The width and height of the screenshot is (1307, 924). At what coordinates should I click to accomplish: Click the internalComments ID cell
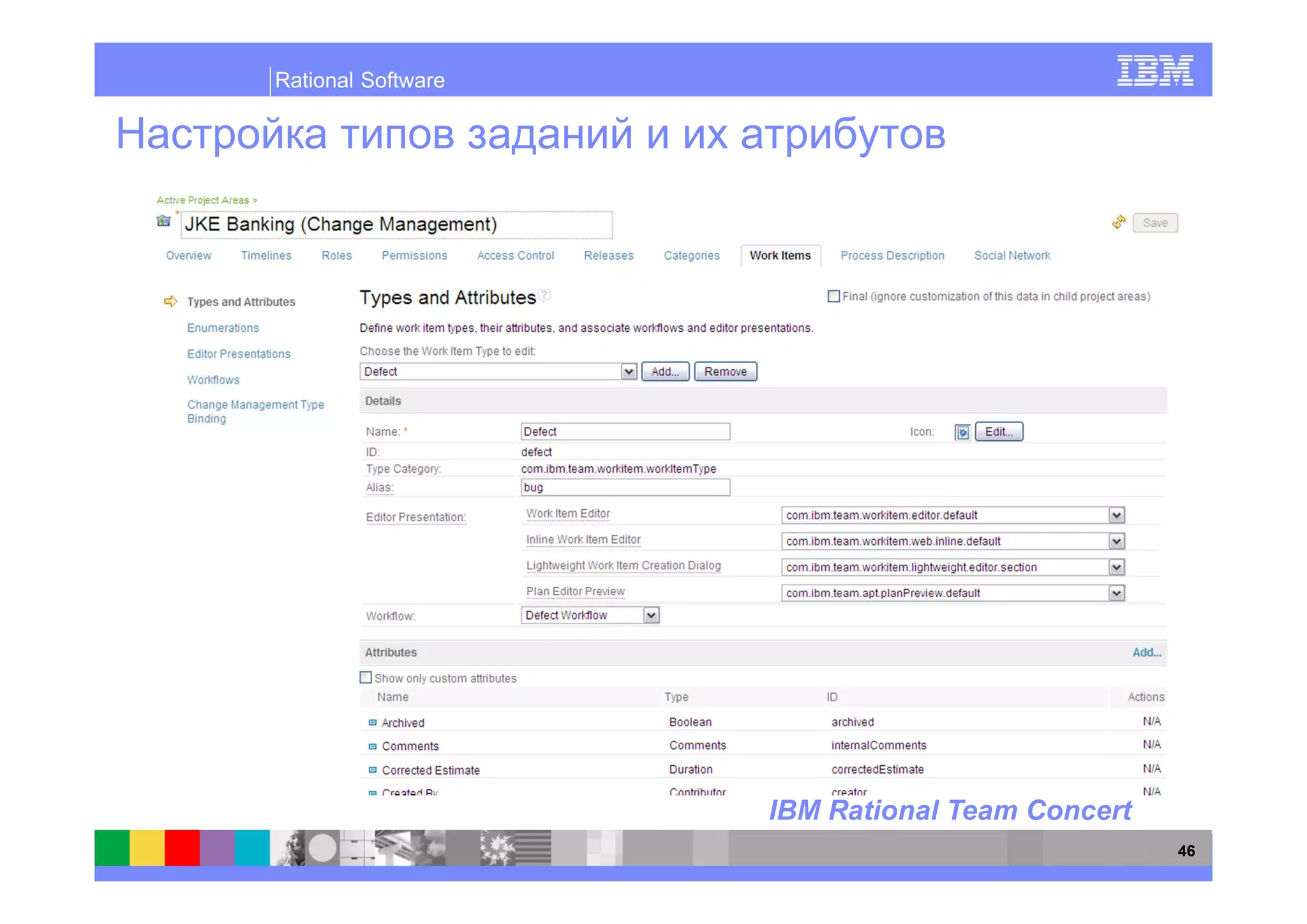[879, 745]
